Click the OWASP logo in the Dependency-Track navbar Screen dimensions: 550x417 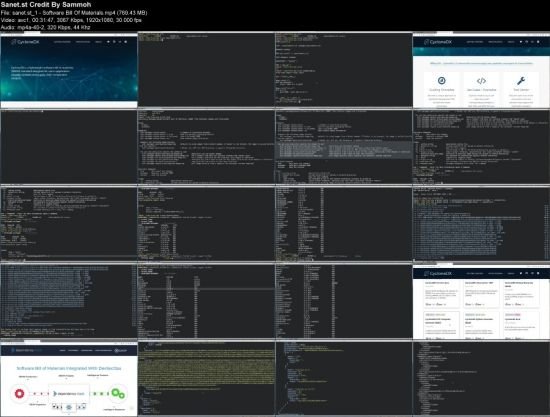click(121, 350)
